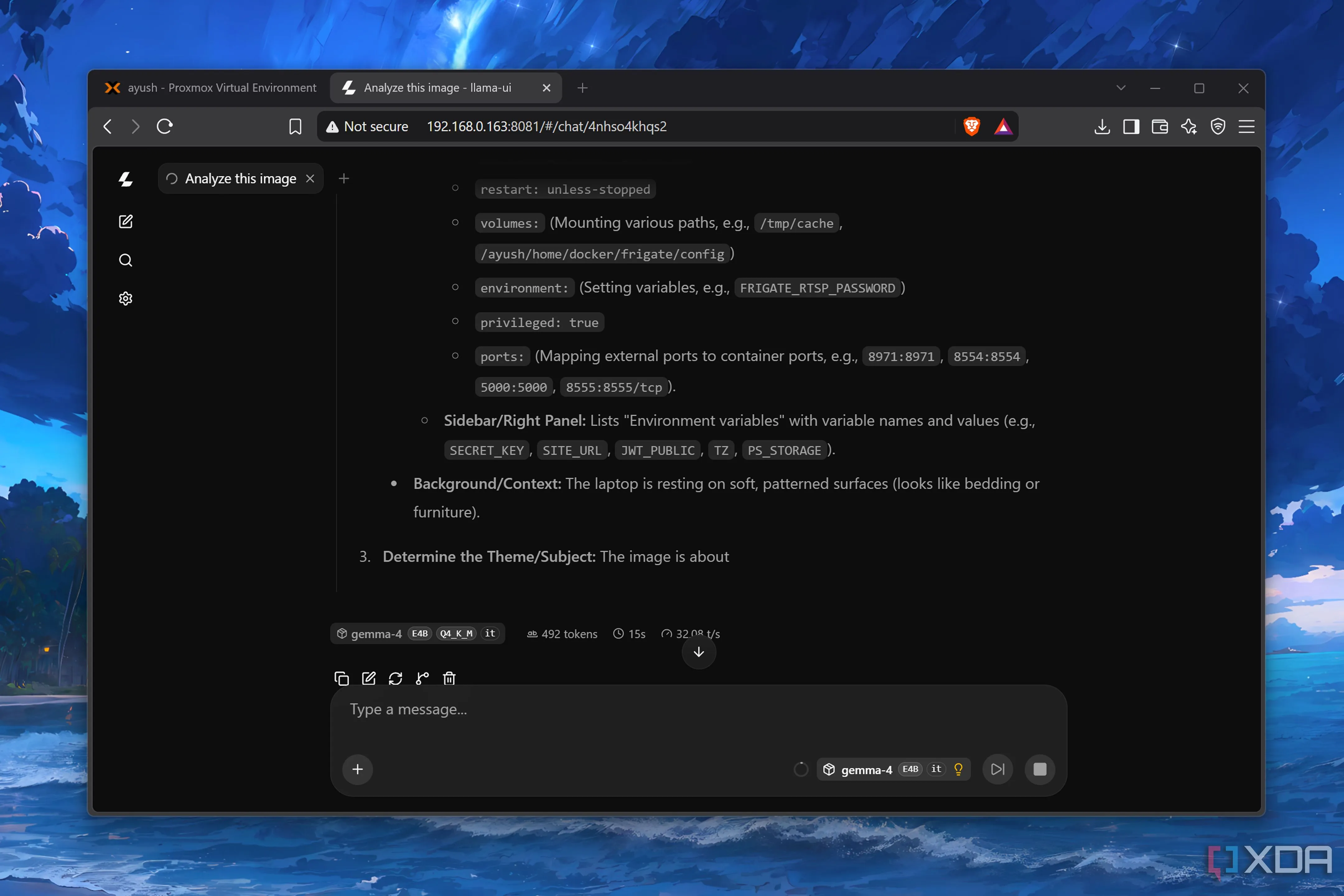Click the gemma-4 model badge below response
1344x896 pixels.
coord(417,633)
